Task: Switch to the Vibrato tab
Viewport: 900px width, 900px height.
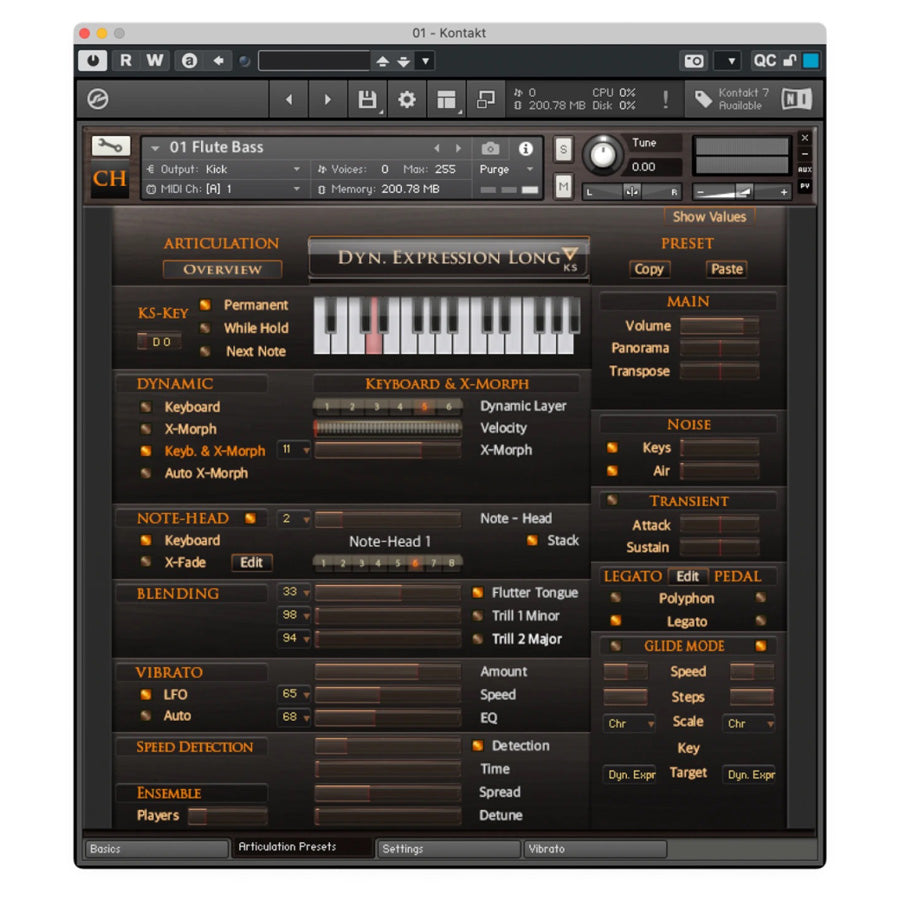Action: tap(595, 849)
